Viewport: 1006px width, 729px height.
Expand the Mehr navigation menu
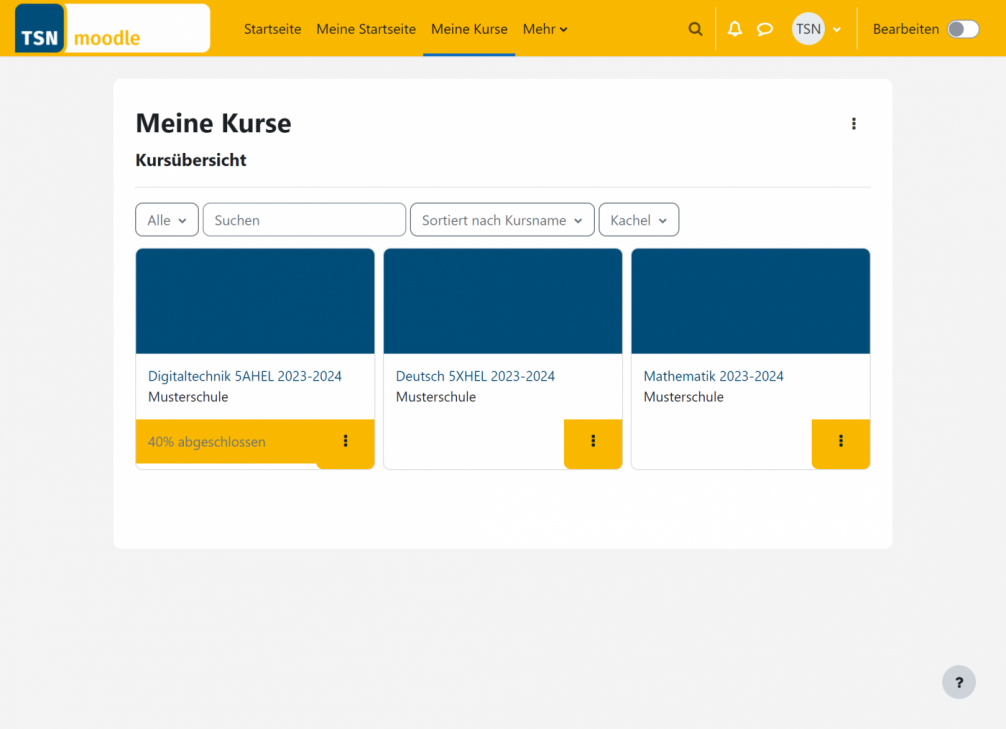[x=544, y=29]
